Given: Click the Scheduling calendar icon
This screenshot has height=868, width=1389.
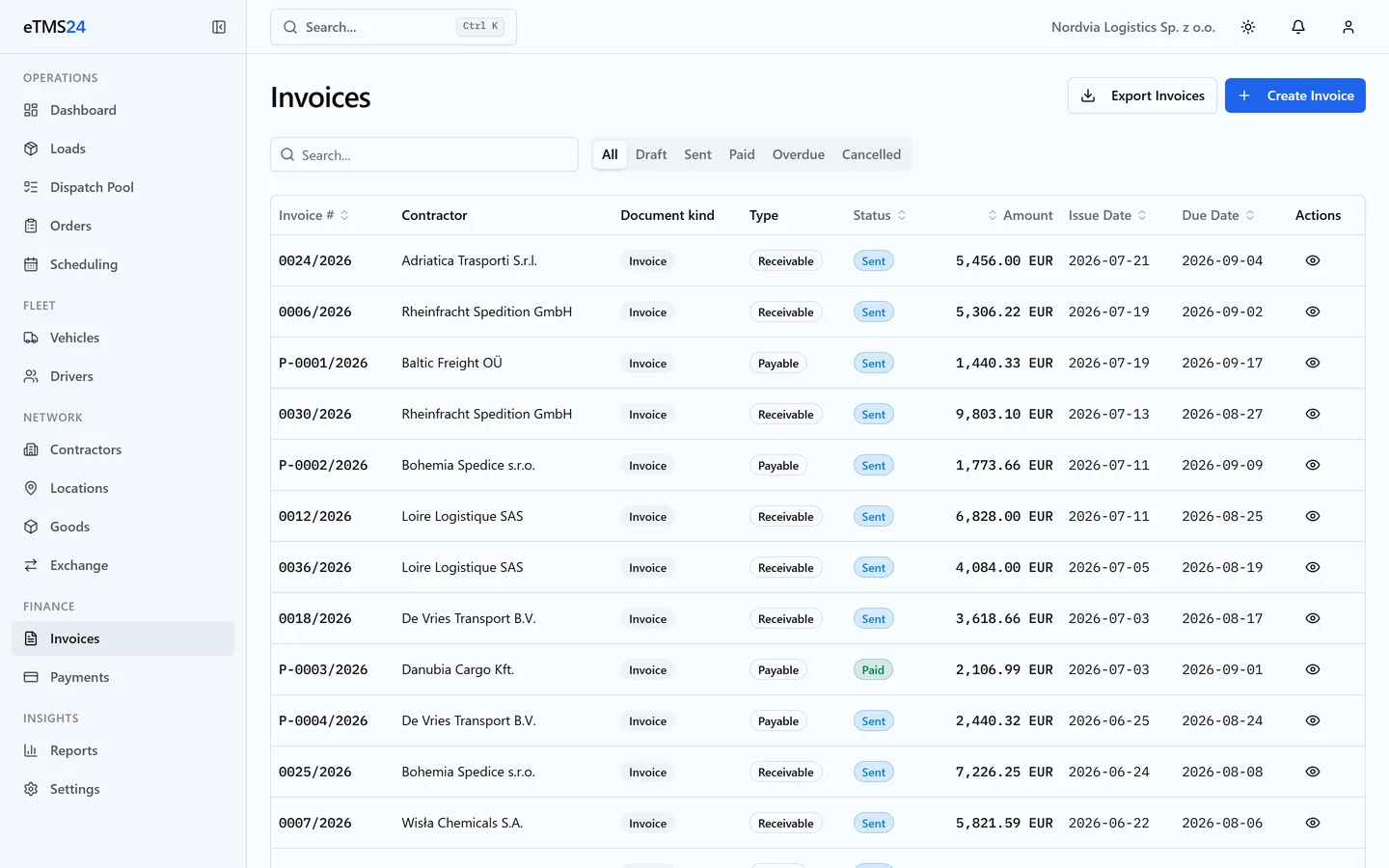Looking at the screenshot, I should click(x=31, y=264).
